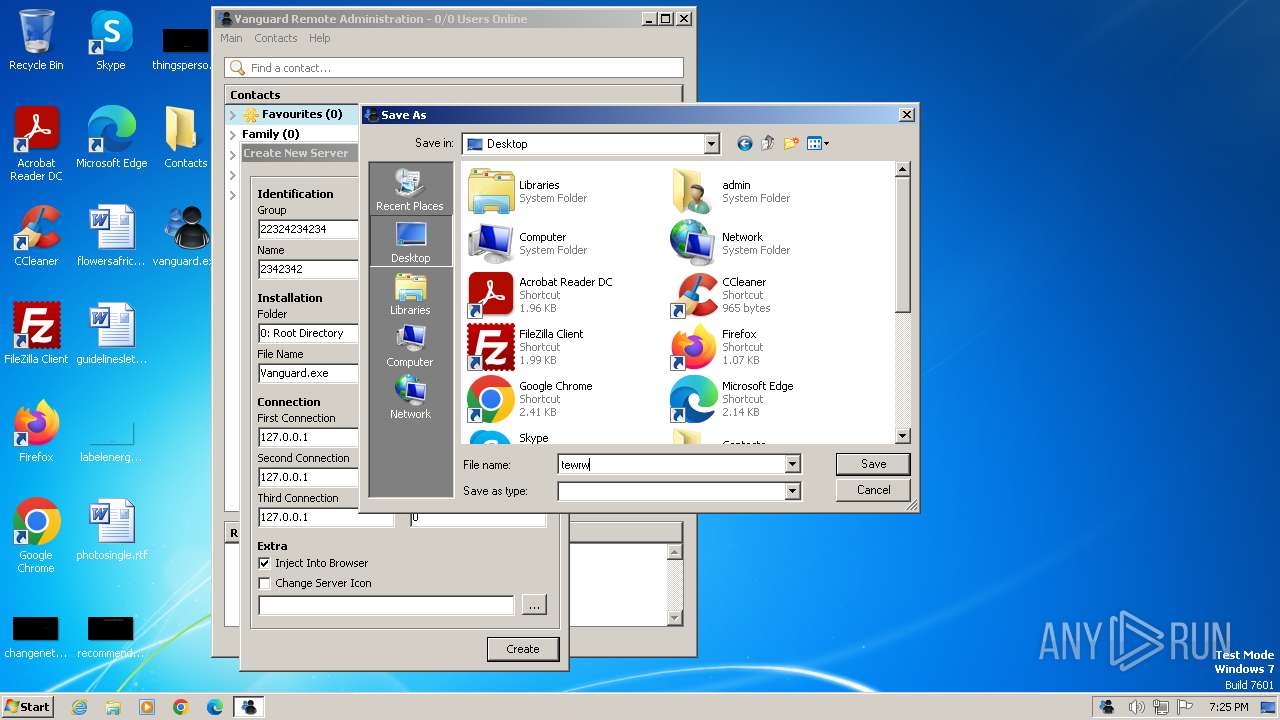Create a new folder icon in Save As
Image resolution: width=1280 pixels, height=720 pixels.
tap(791, 144)
